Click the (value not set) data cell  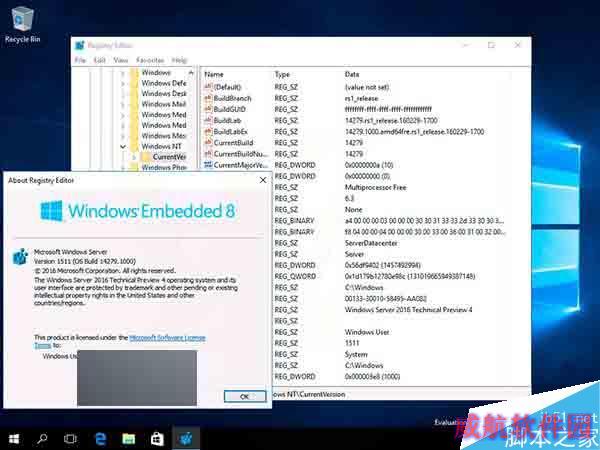click(x=367, y=87)
